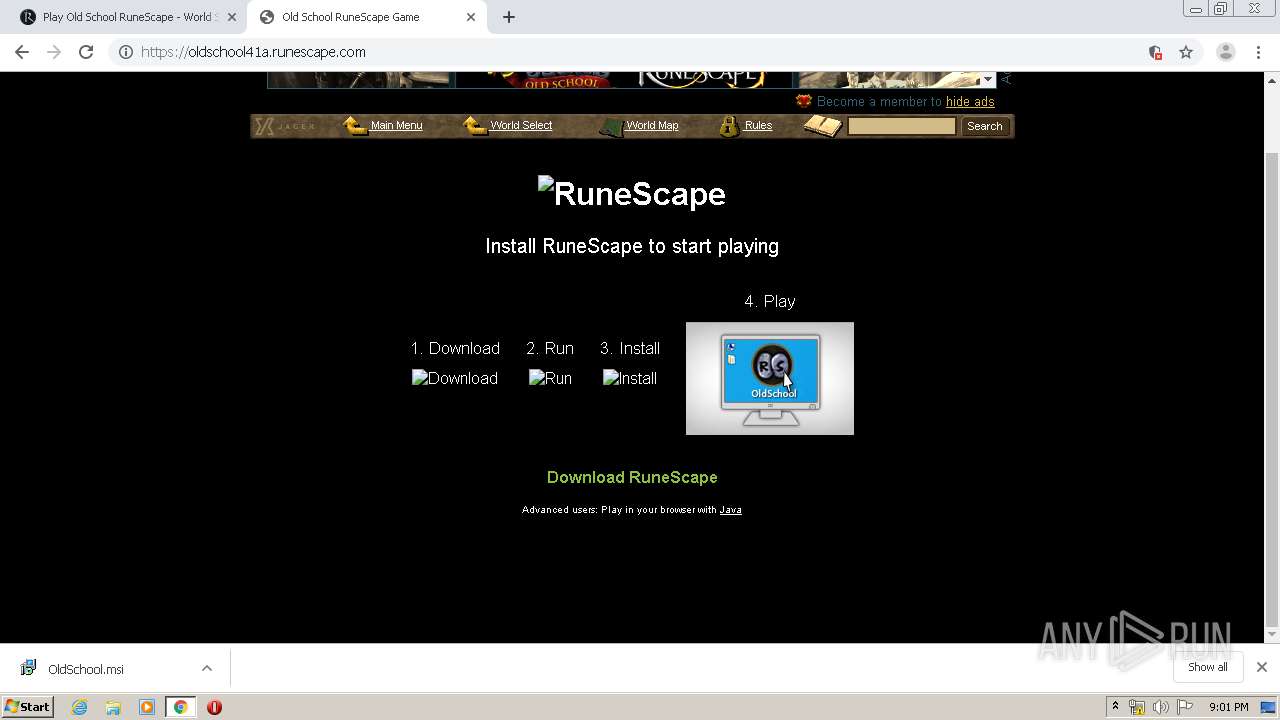Open World Select link

(521, 126)
